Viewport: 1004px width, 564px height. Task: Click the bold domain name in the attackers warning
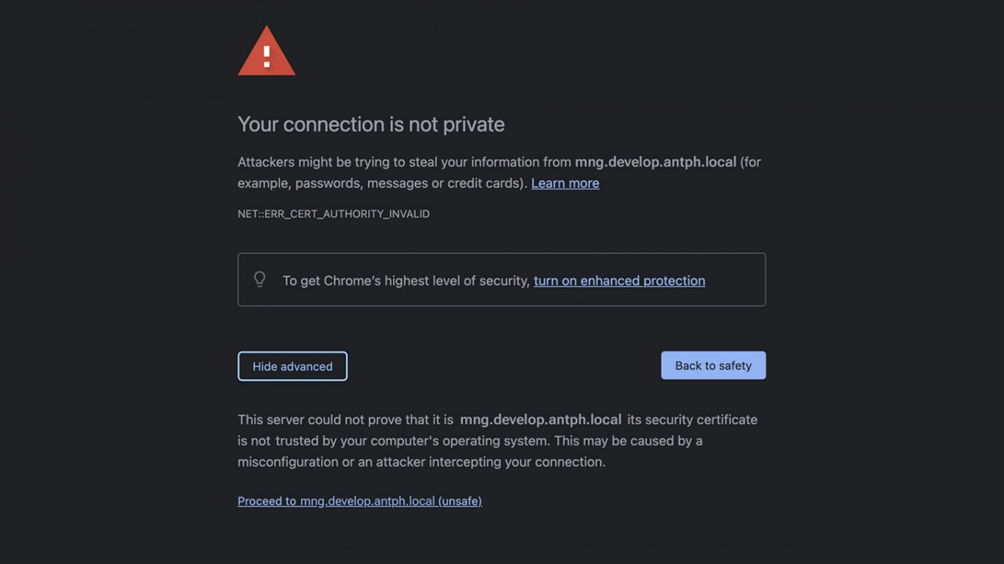click(655, 162)
